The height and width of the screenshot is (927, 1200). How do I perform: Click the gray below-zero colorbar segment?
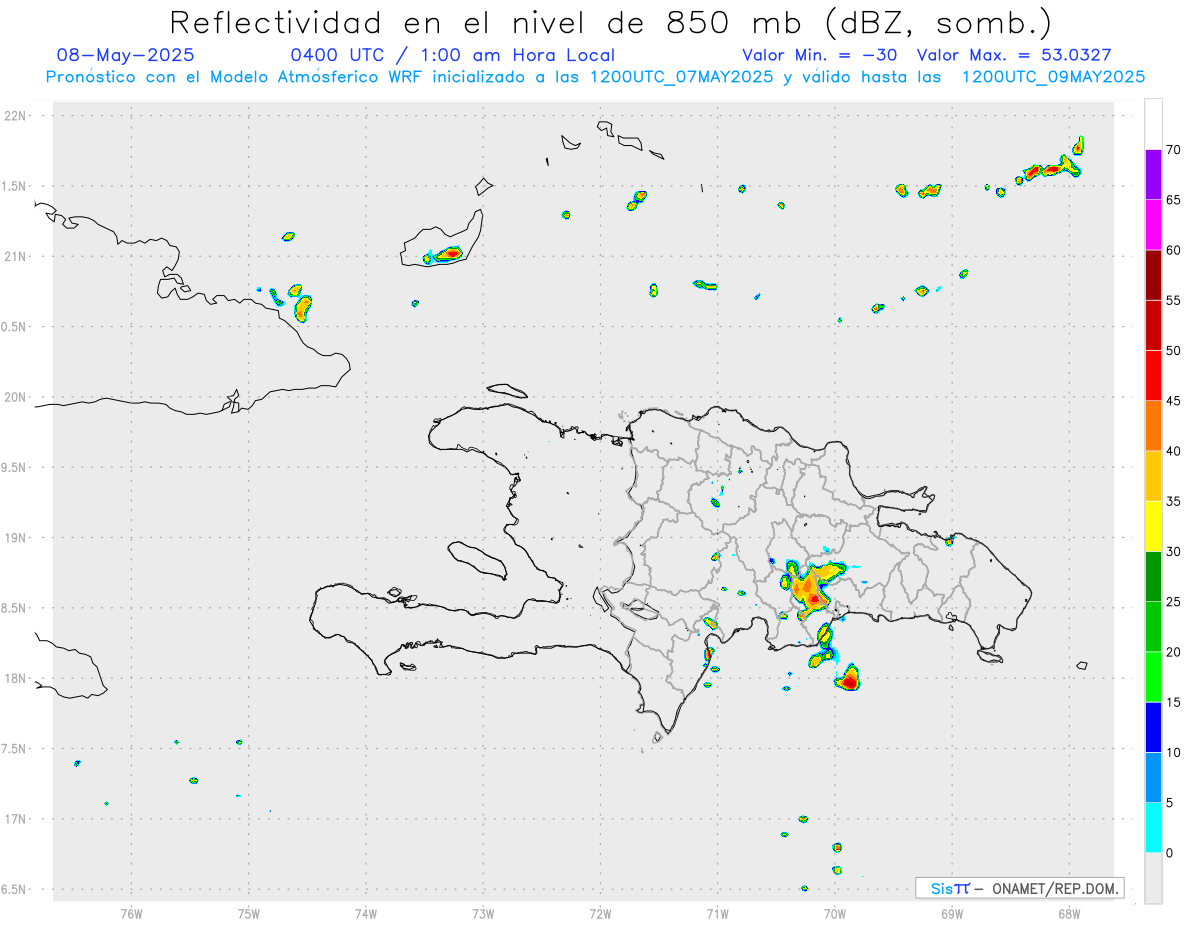[1153, 878]
